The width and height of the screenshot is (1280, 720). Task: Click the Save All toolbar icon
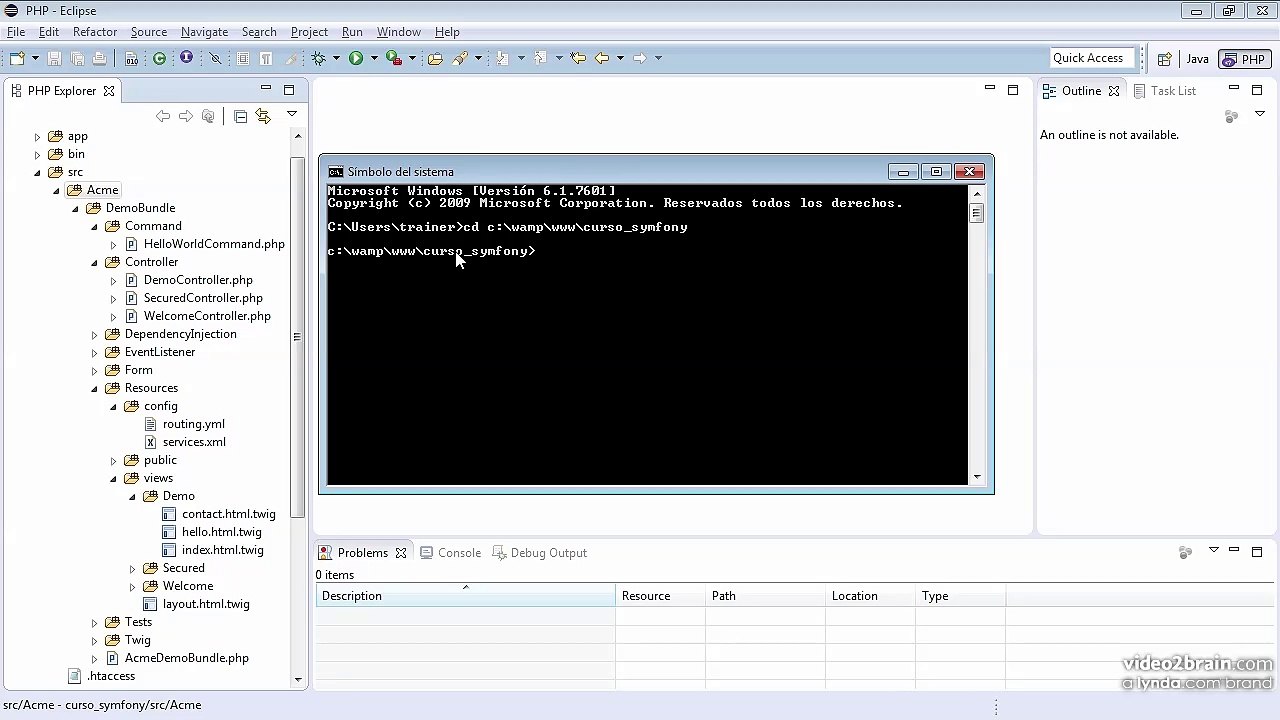point(77,59)
